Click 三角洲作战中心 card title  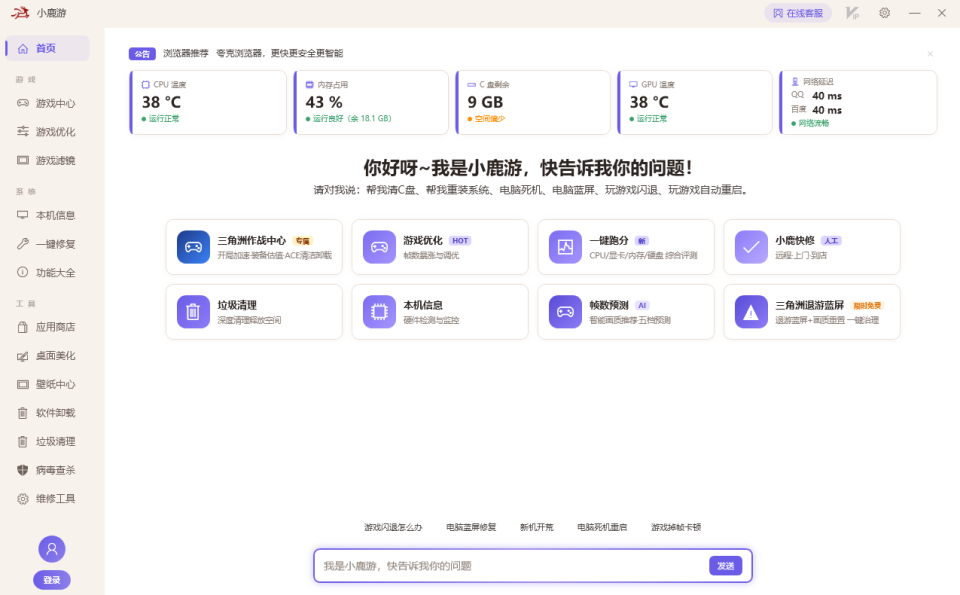252,241
